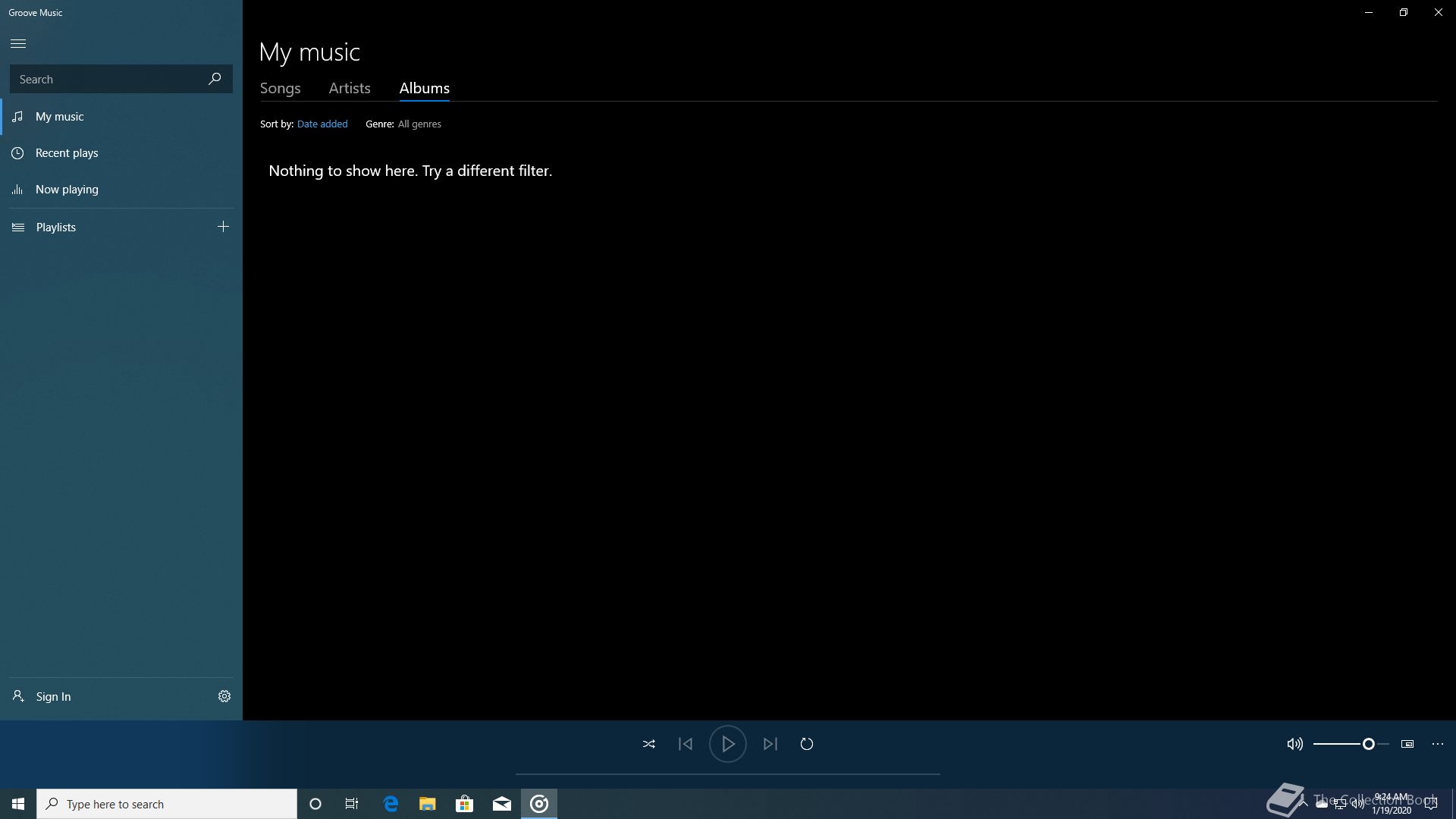Screen dimensions: 1456x819
Task: Restore down the Groove Music window
Action: 1404,12
